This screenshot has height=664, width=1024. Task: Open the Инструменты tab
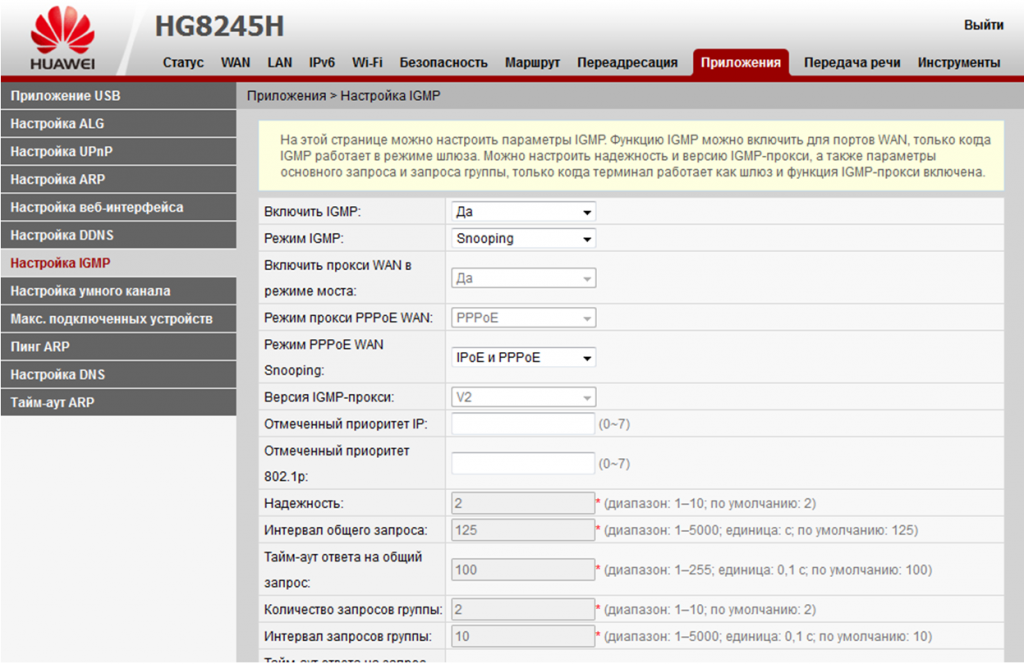click(x=959, y=63)
